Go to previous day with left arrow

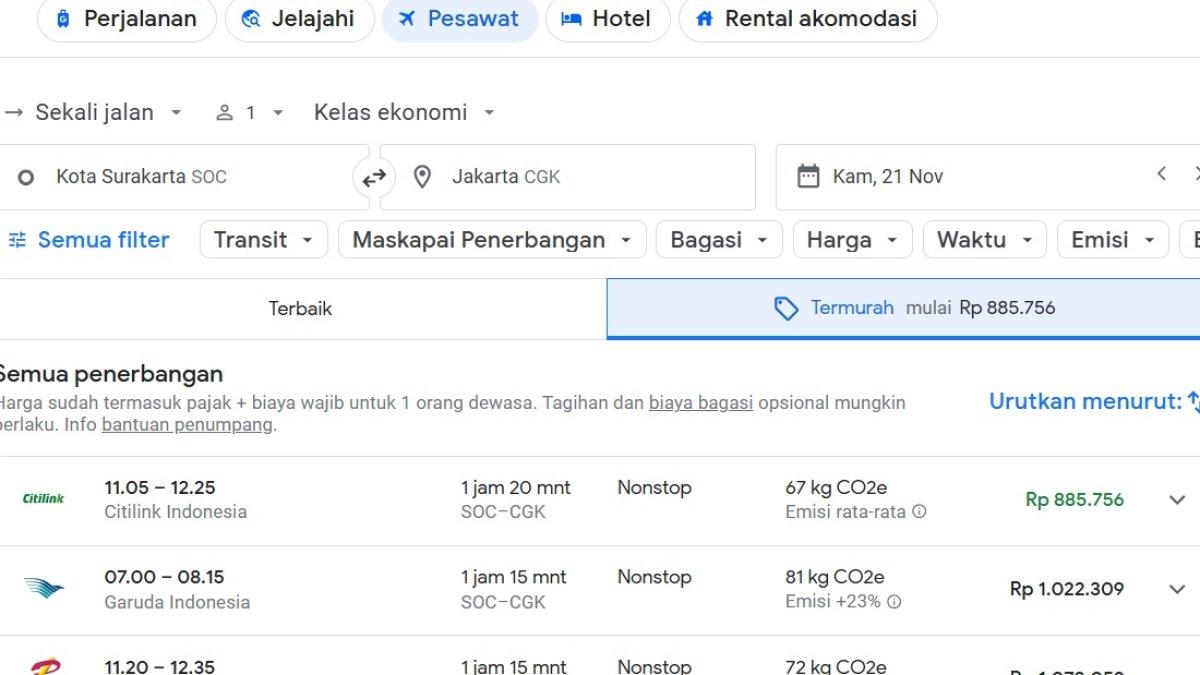1161,174
